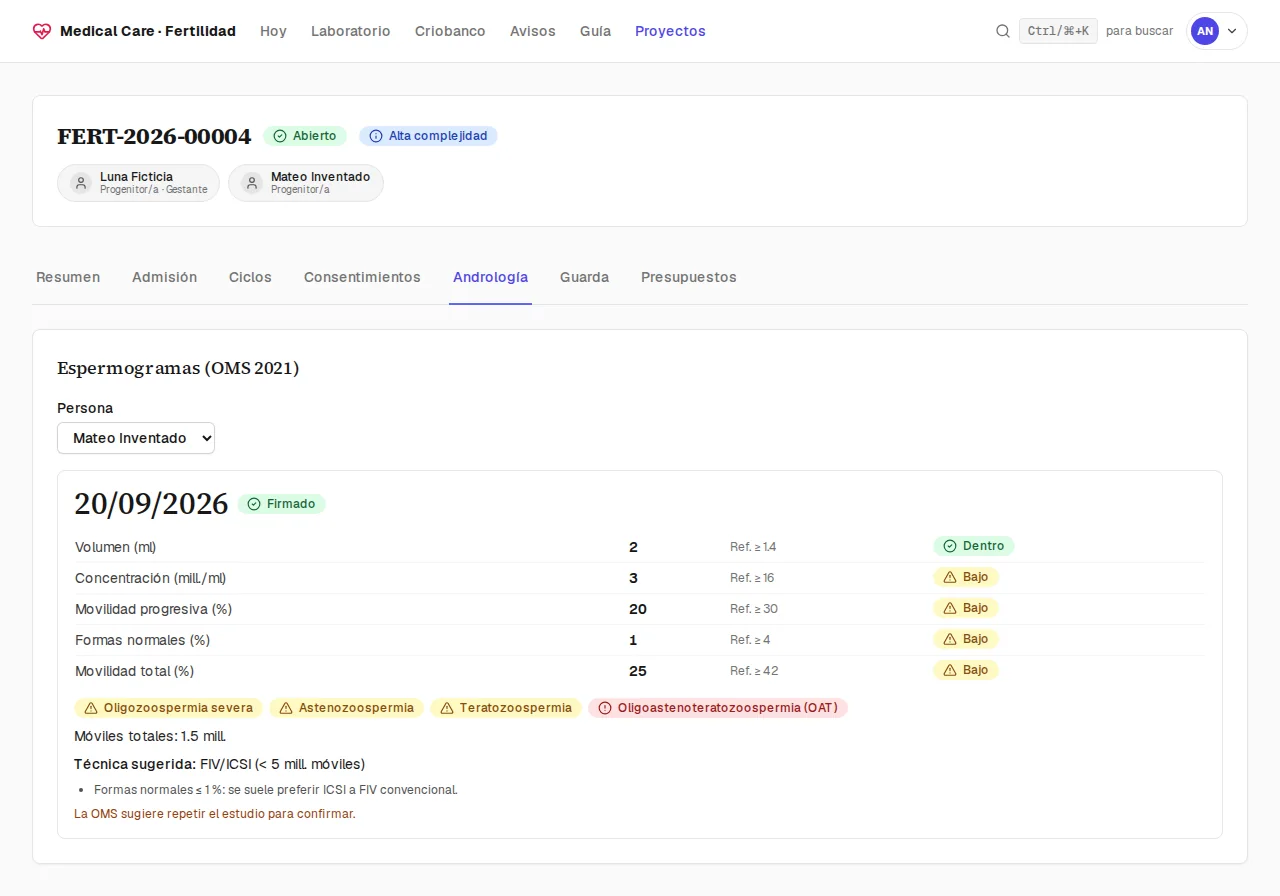This screenshot has height=896, width=1280.
Task: Open the Luna Ficticia person chip
Action: click(x=138, y=183)
